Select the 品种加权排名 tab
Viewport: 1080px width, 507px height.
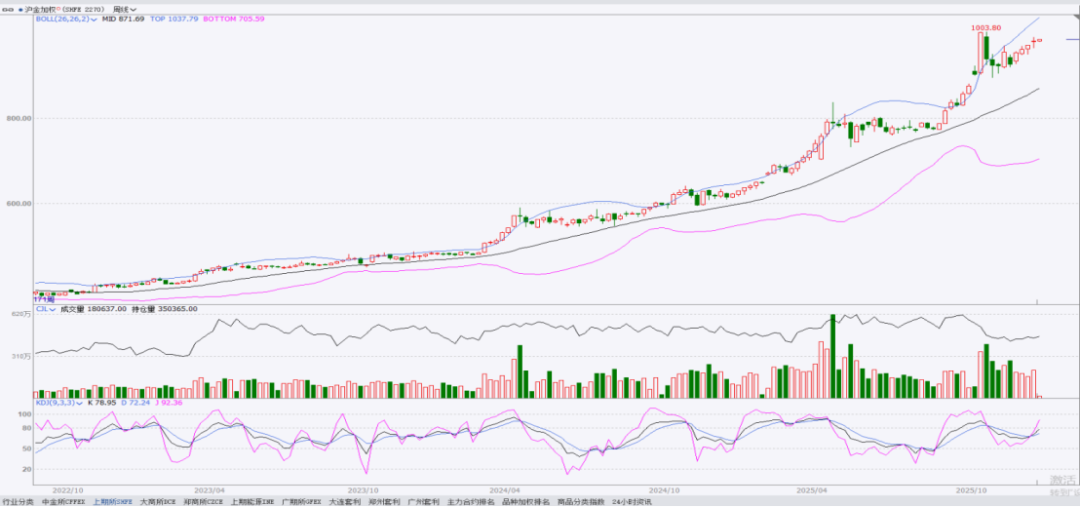(x=526, y=502)
